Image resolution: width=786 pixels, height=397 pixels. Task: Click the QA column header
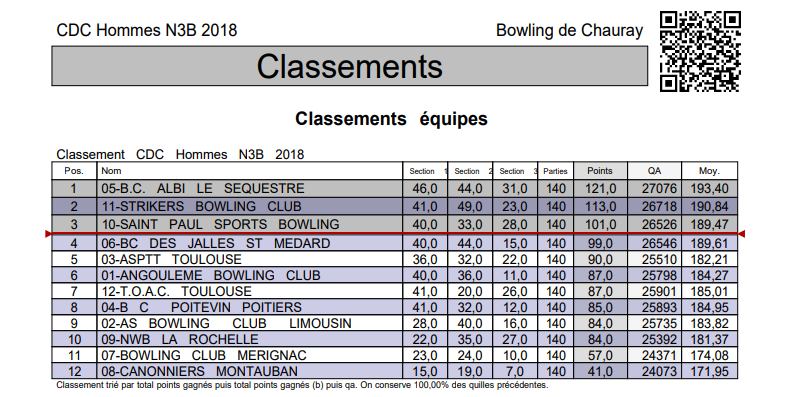tap(654, 171)
